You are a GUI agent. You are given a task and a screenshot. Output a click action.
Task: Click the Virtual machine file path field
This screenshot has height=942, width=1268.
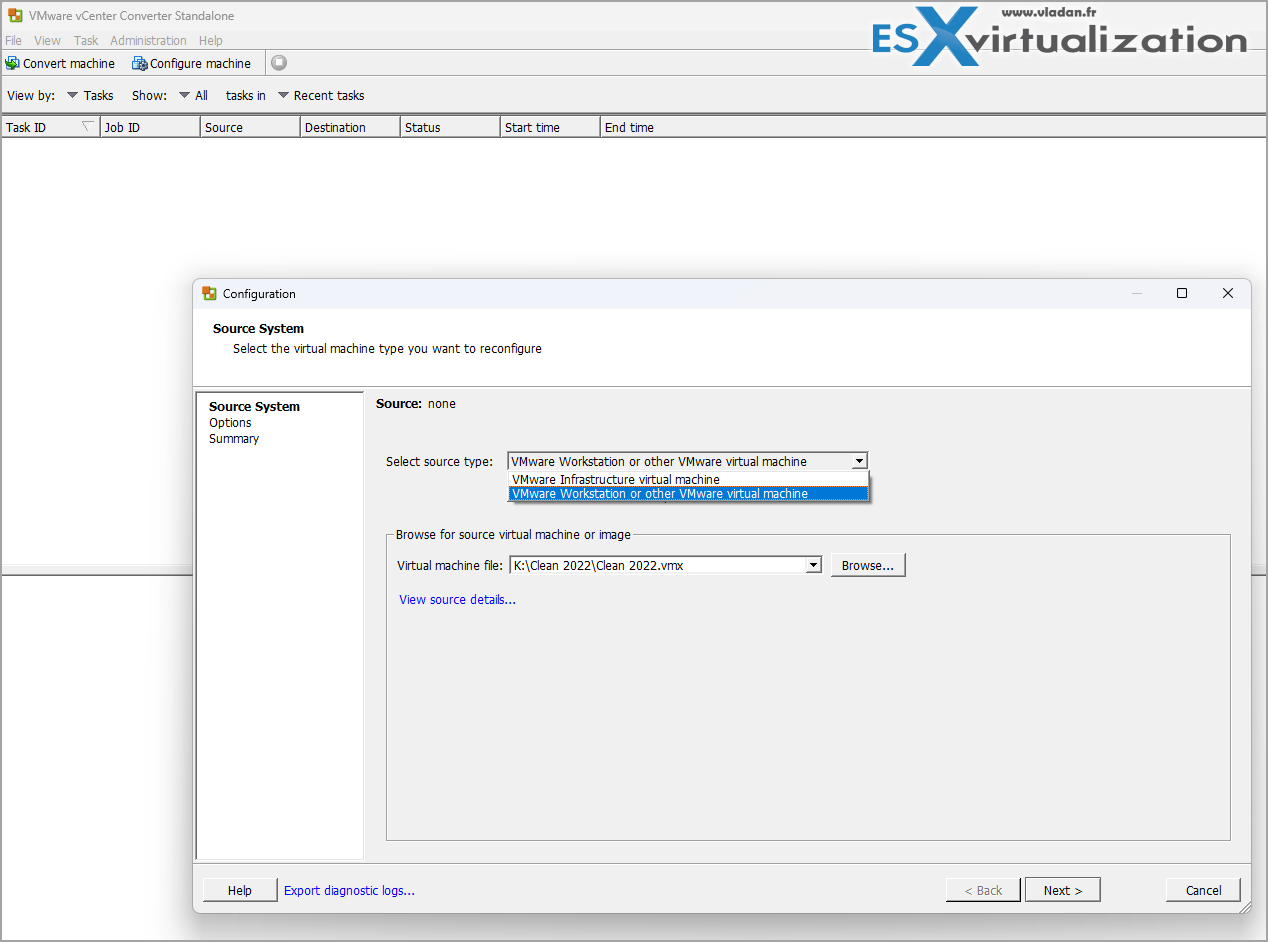coord(657,565)
